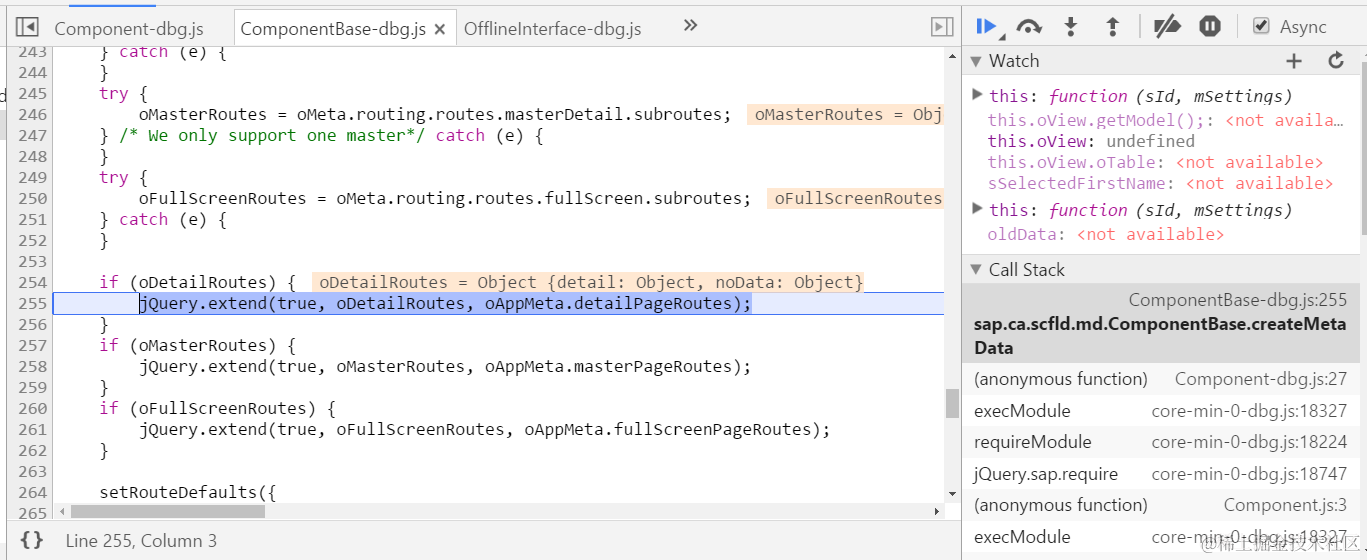The width and height of the screenshot is (1367, 560).
Task: Pretty print source with braces icon
Action: coord(32,540)
